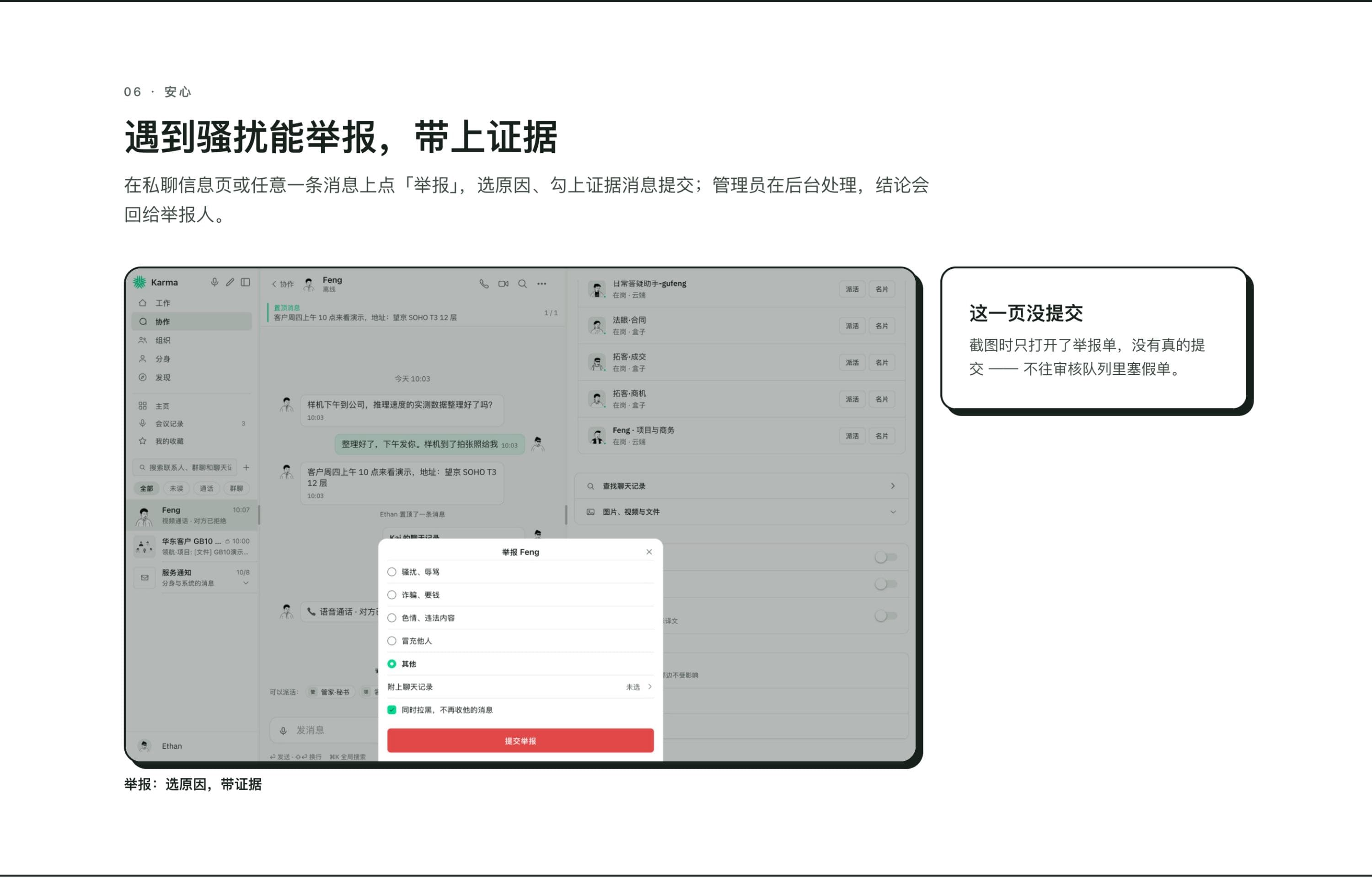Click 派活 for 法眼·合同
Screen dimensions: 1372x878
point(852,326)
